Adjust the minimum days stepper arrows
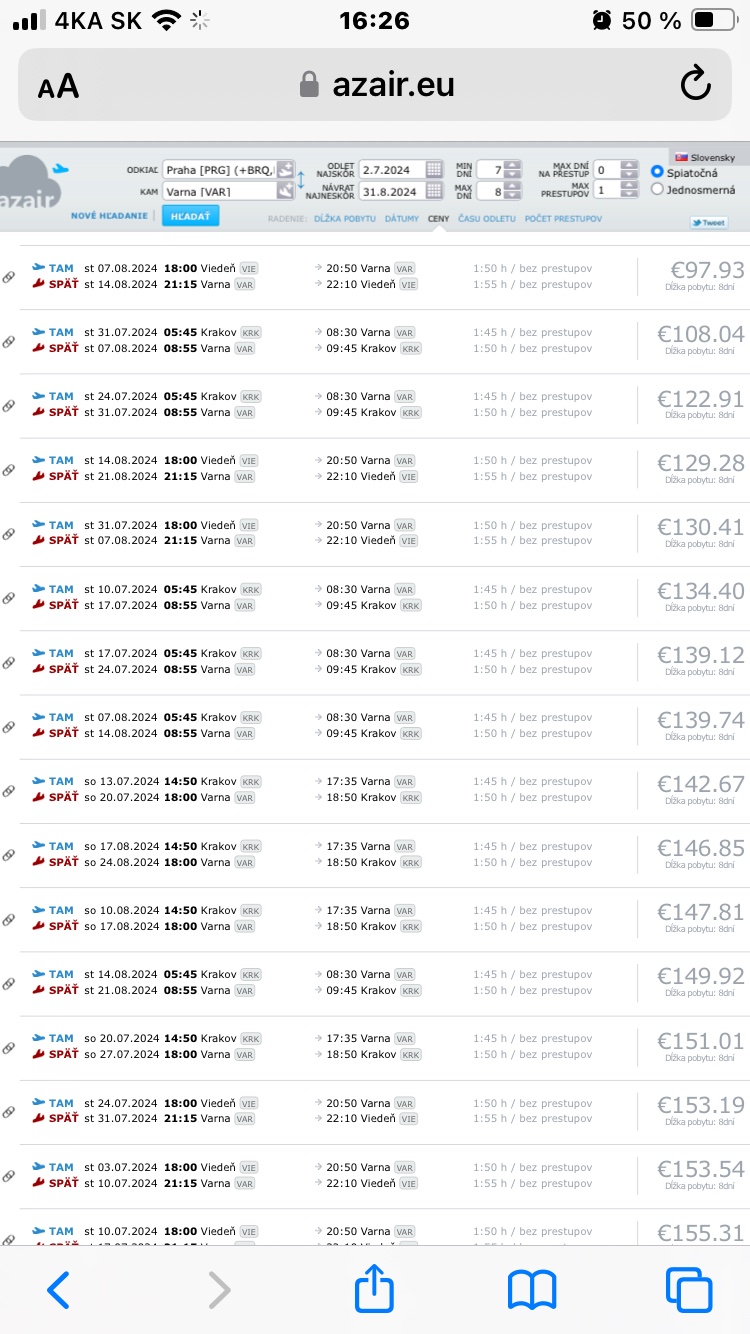Screen dimensions: 750x1334 click(x=512, y=169)
